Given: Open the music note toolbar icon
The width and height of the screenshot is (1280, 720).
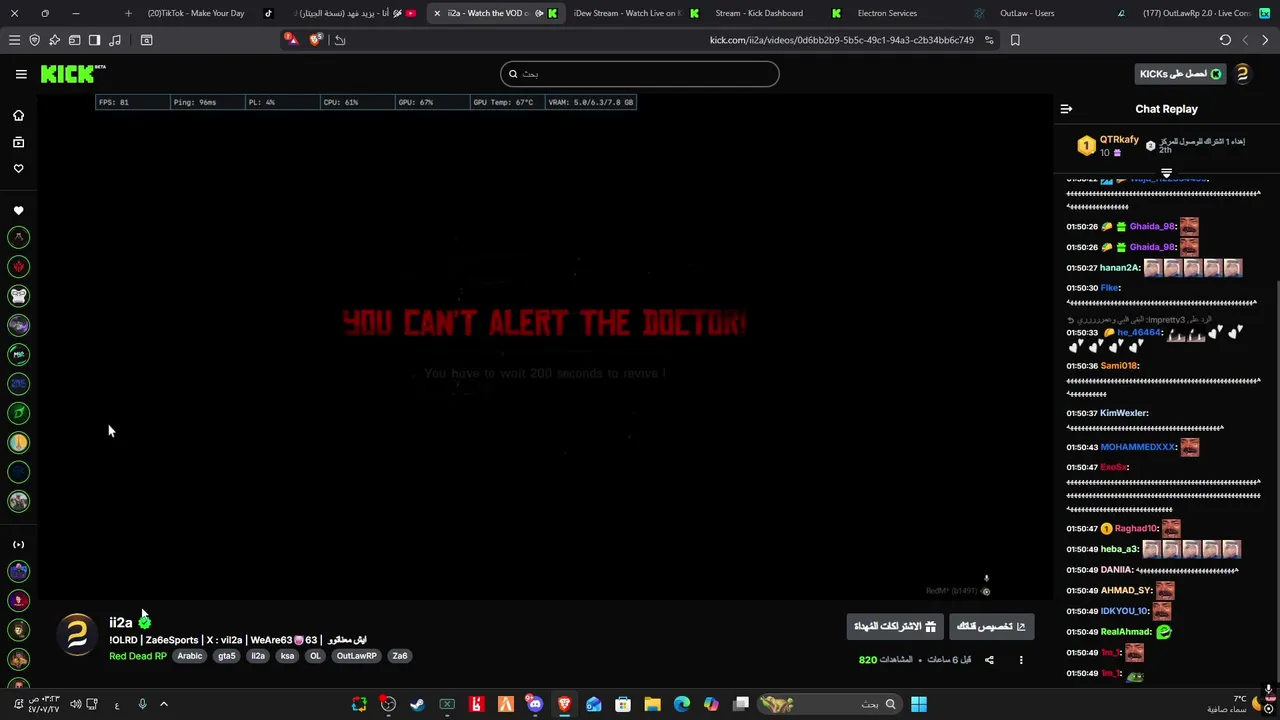Looking at the screenshot, I should (114, 40).
